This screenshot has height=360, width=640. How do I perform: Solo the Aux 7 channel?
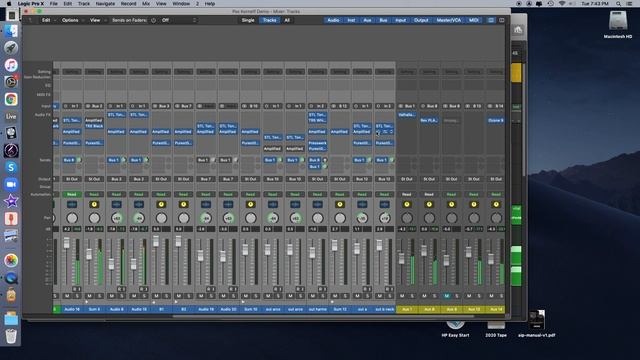pos(412,296)
